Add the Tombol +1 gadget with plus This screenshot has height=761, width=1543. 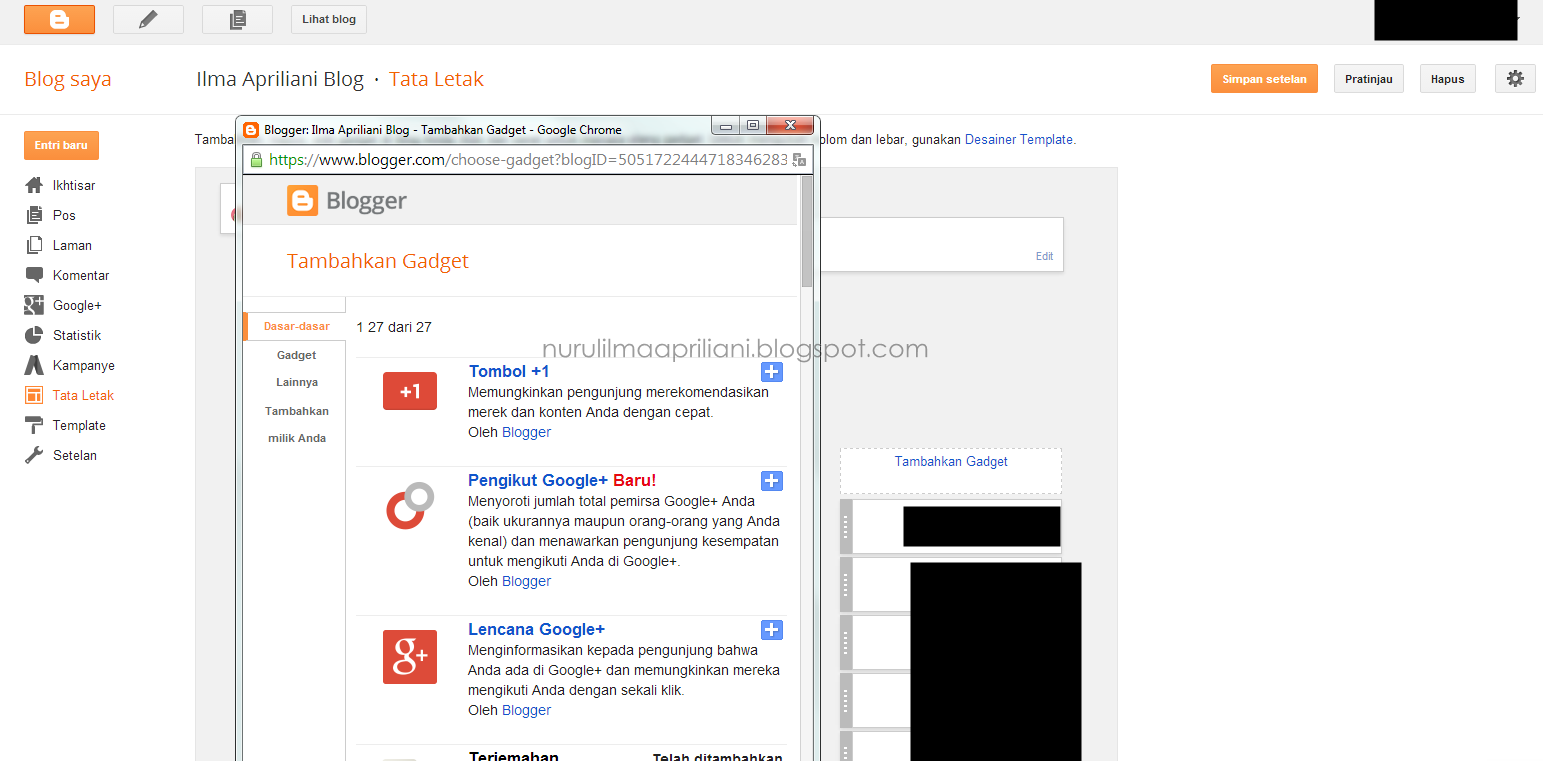click(x=772, y=372)
